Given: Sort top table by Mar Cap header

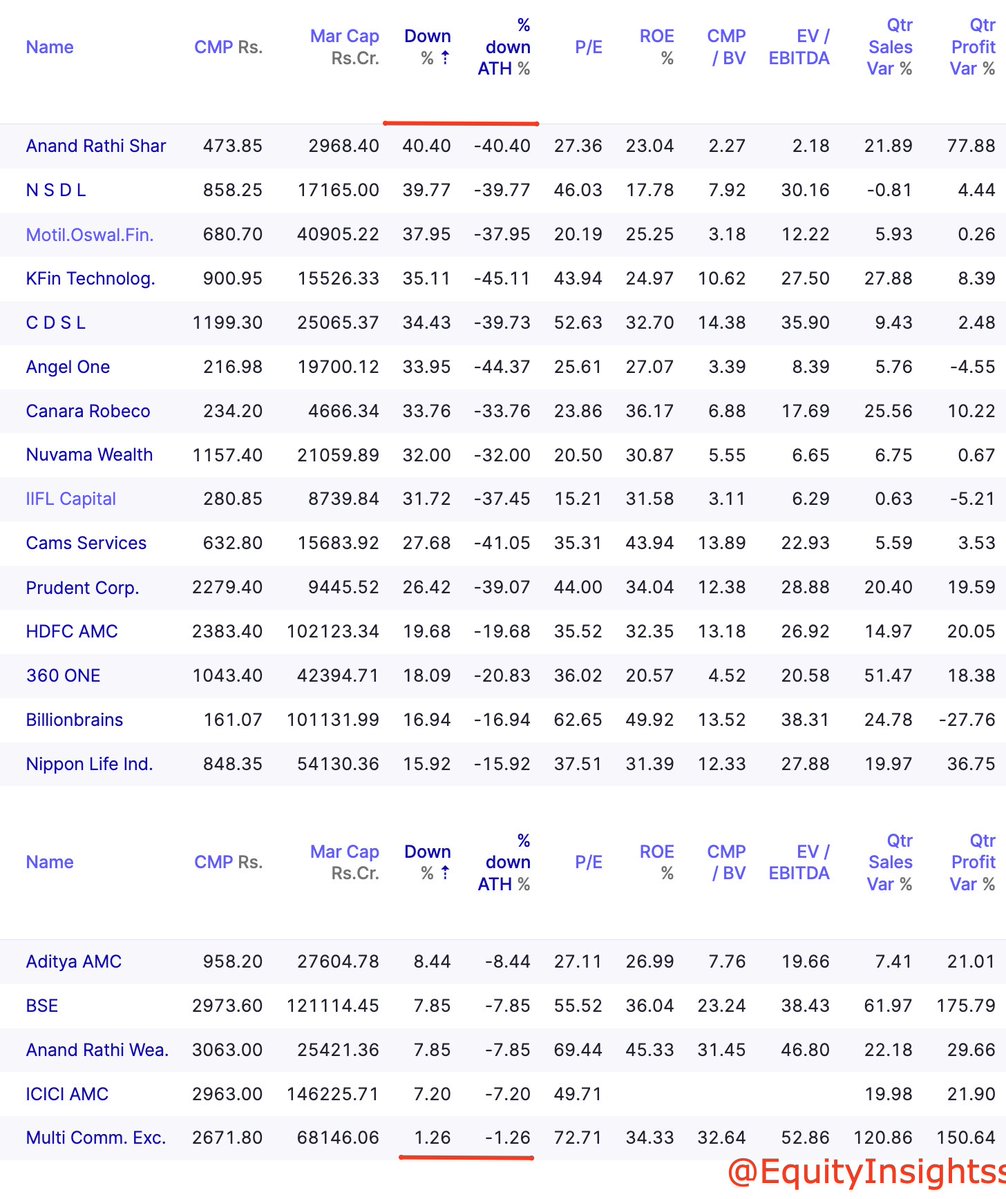Looking at the screenshot, I should click(344, 47).
